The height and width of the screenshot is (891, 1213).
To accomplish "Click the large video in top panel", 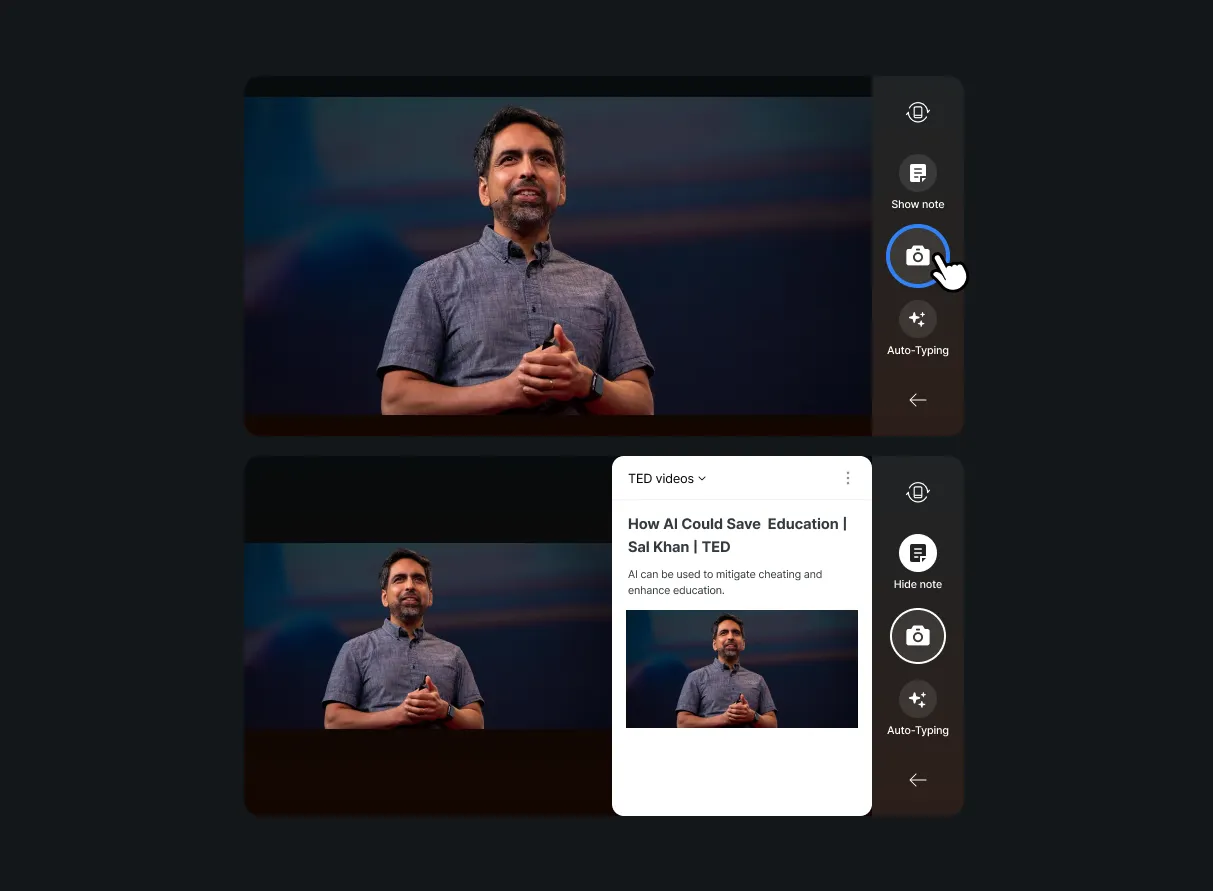I will click(558, 256).
